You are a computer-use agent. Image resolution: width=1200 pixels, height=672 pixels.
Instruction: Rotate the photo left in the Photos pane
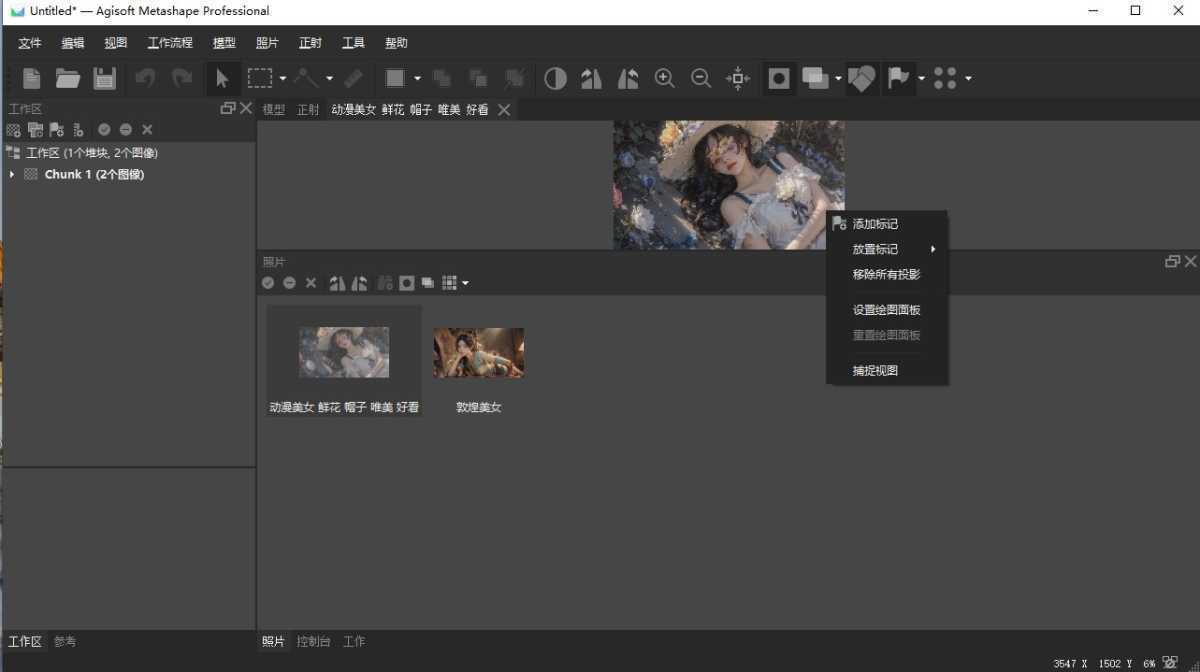[339, 283]
